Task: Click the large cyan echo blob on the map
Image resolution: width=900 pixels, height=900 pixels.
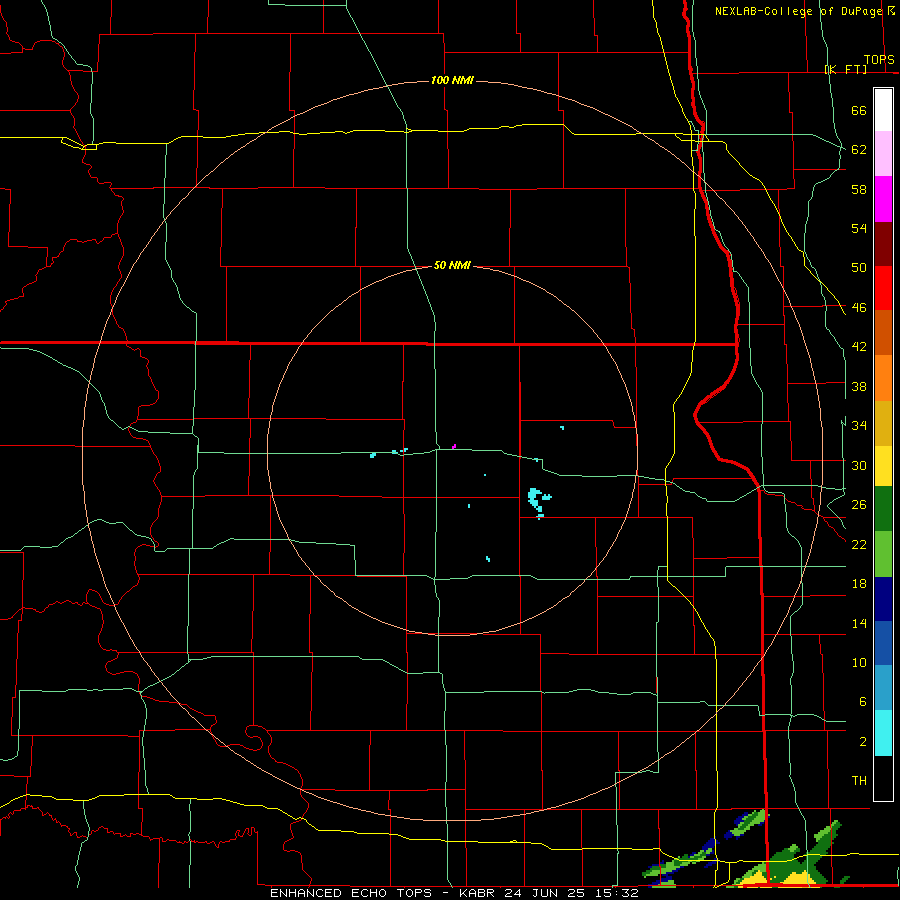Action: pyautogui.click(x=536, y=499)
